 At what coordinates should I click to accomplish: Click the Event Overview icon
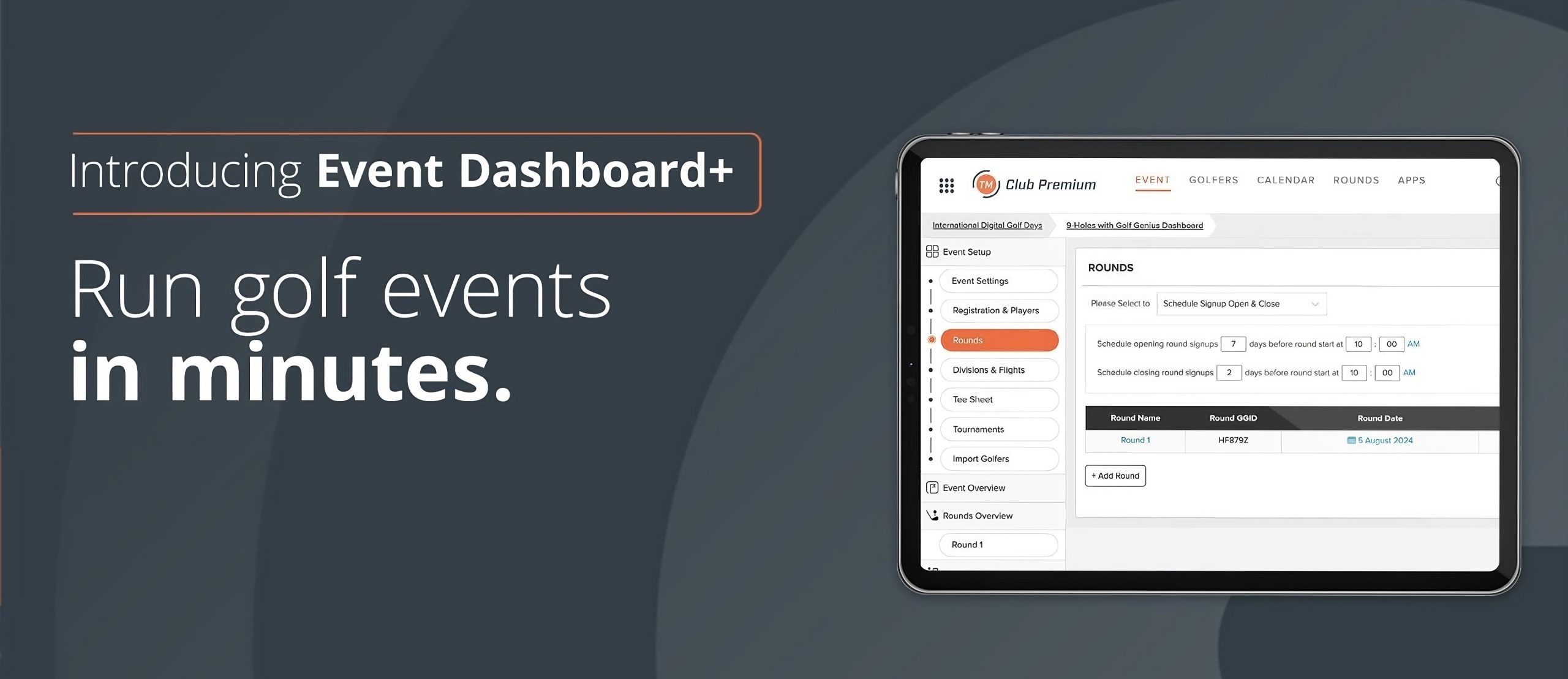tap(932, 487)
